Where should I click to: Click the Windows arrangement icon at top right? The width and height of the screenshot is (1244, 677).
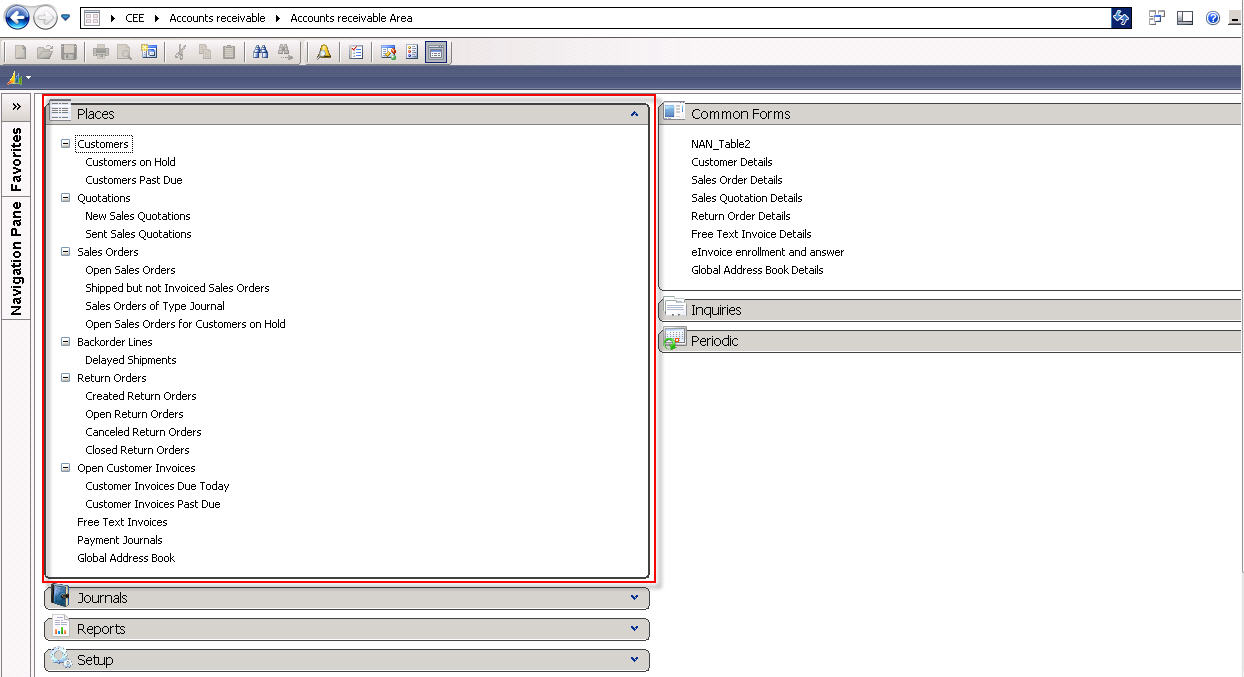[1157, 18]
